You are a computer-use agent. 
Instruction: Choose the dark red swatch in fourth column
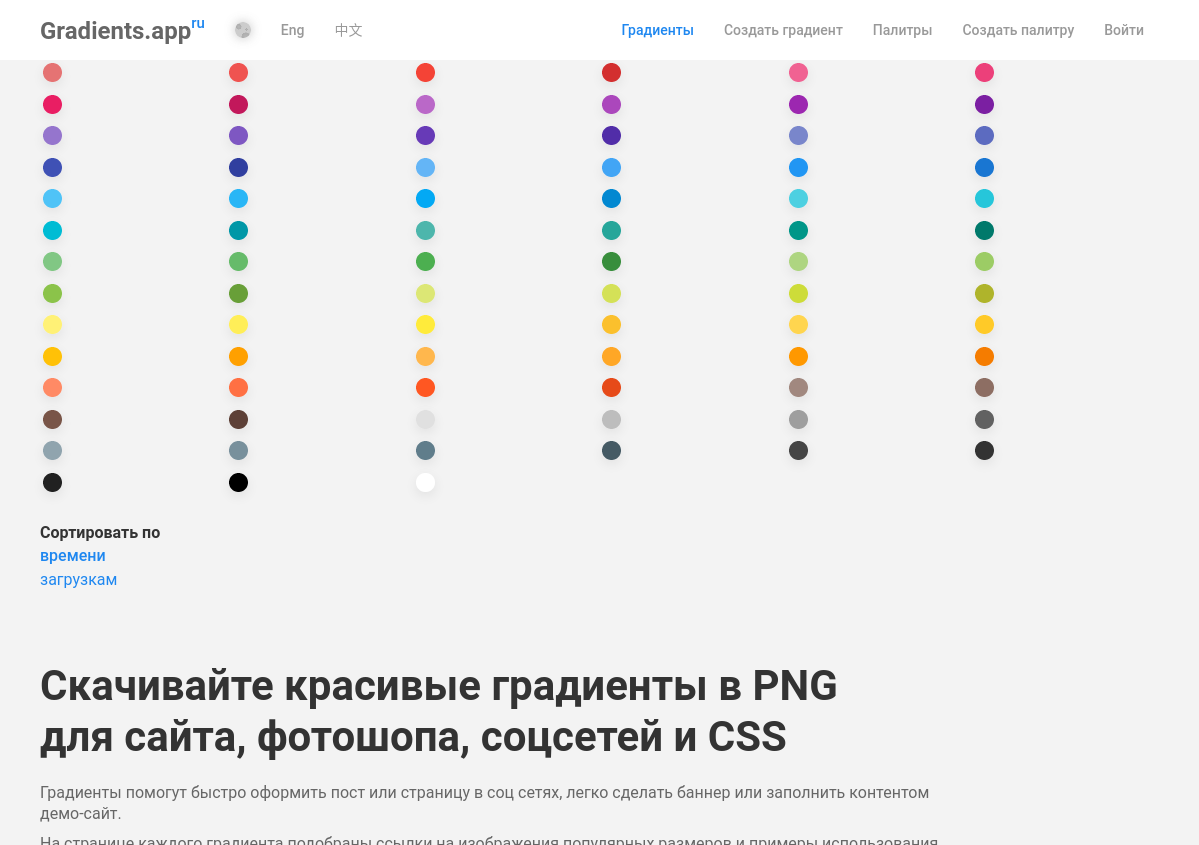[x=612, y=73]
